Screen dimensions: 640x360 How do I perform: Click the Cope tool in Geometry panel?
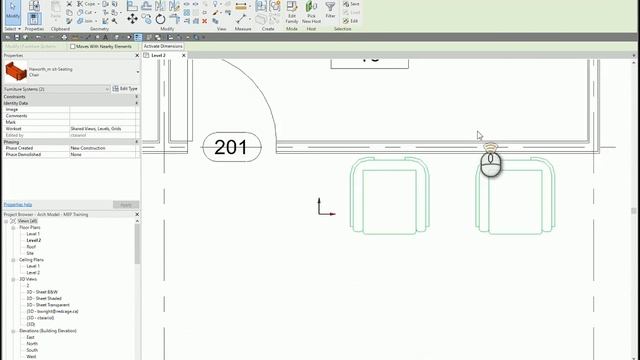[86, 4]
